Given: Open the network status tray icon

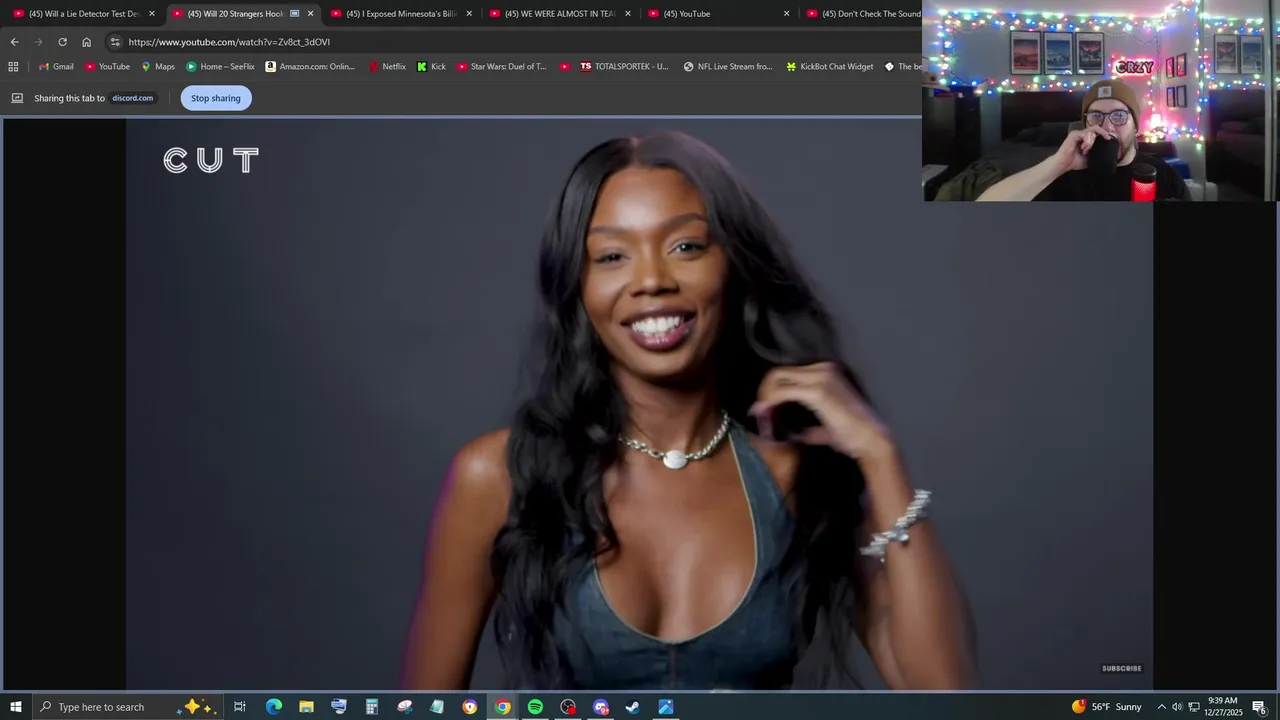Looking at the screenshot, I should pyautogui.click(x=1193, y=707).
